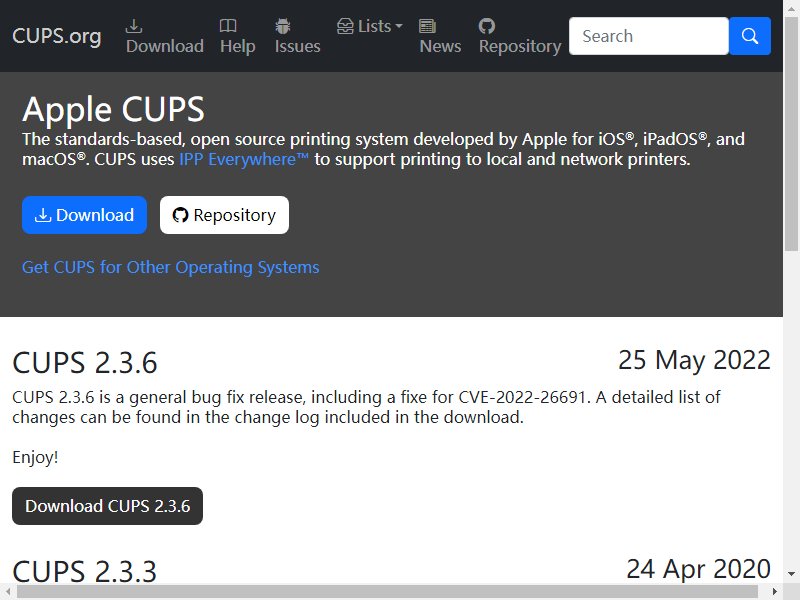Click the GitHub icon above Repository in navbar
This screenshot has width=800, height=600.
487,26
